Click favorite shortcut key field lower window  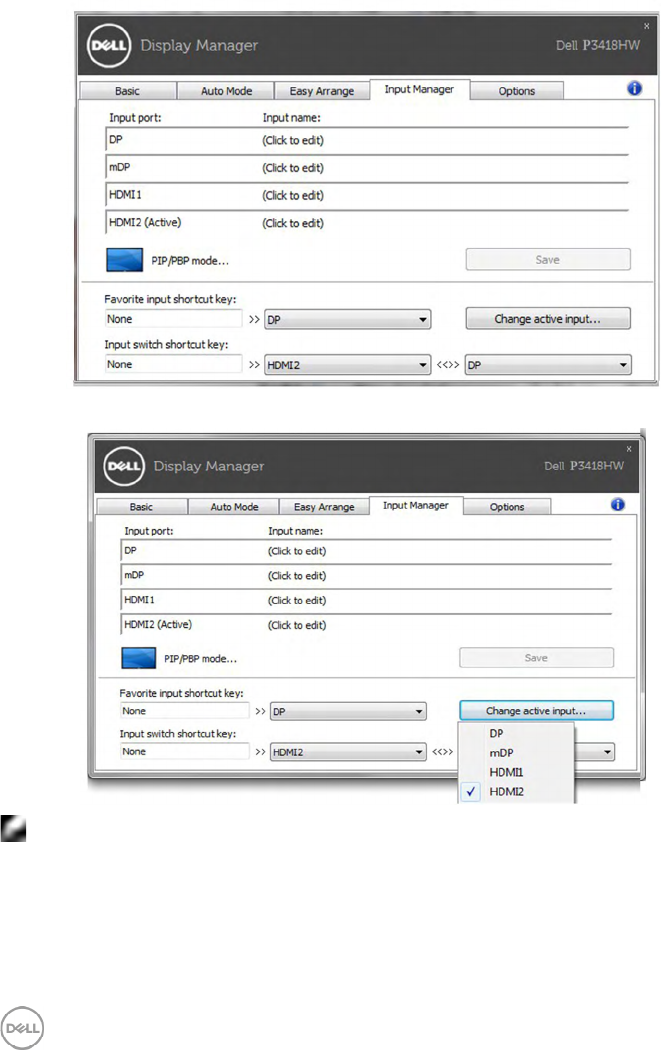(185, 710)
